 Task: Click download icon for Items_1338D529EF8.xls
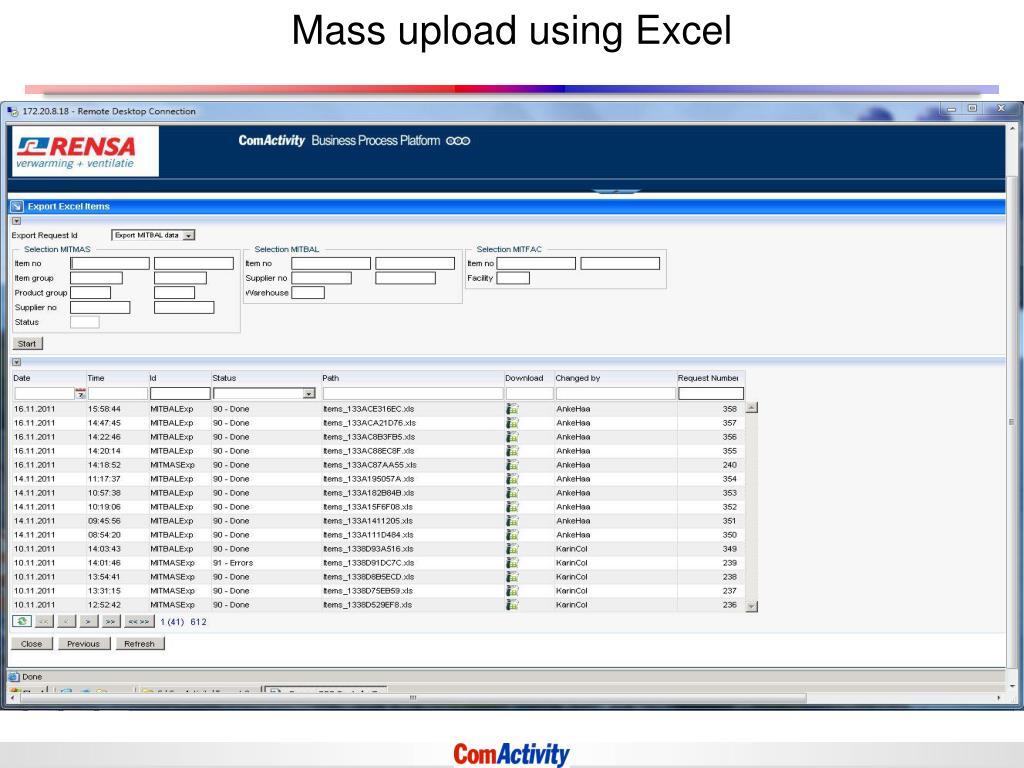513,605
